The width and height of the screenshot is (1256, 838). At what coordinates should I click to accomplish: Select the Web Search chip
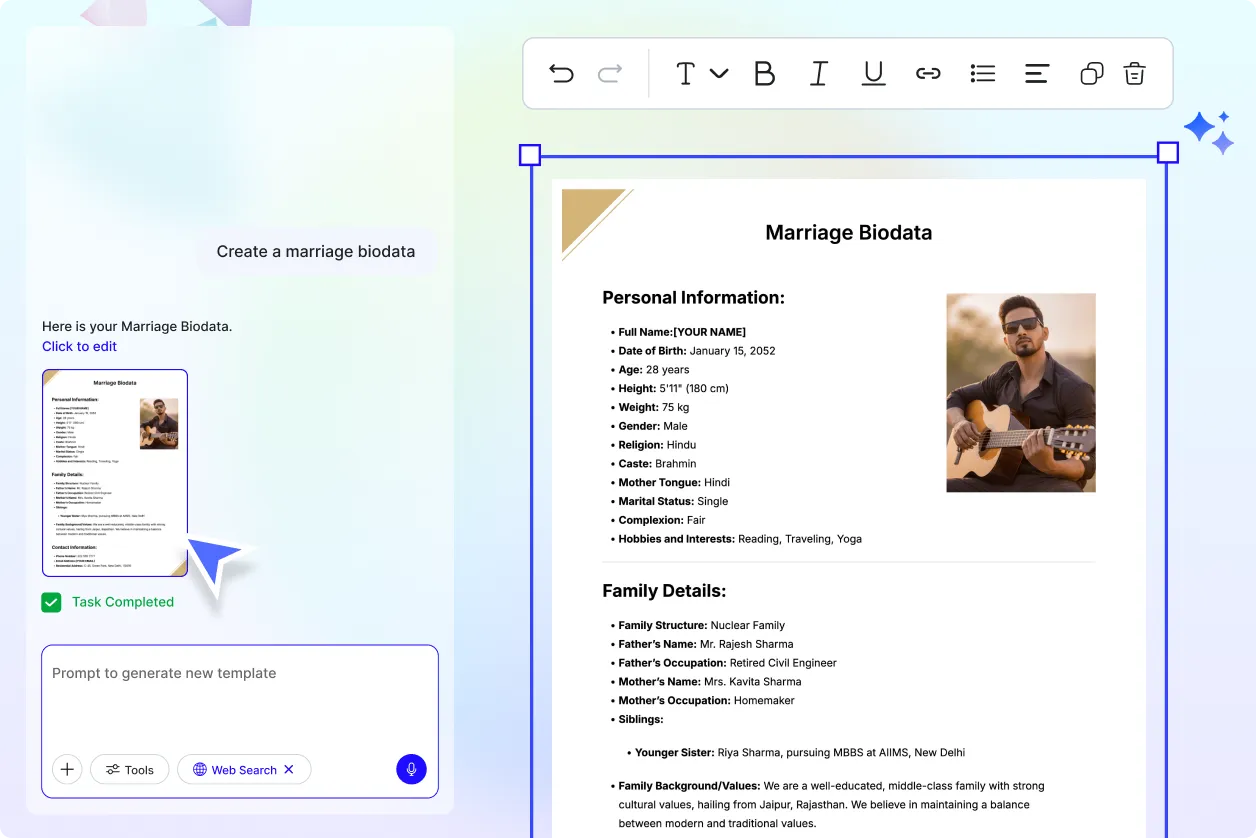pyautogui.click(x=244, y=769)
